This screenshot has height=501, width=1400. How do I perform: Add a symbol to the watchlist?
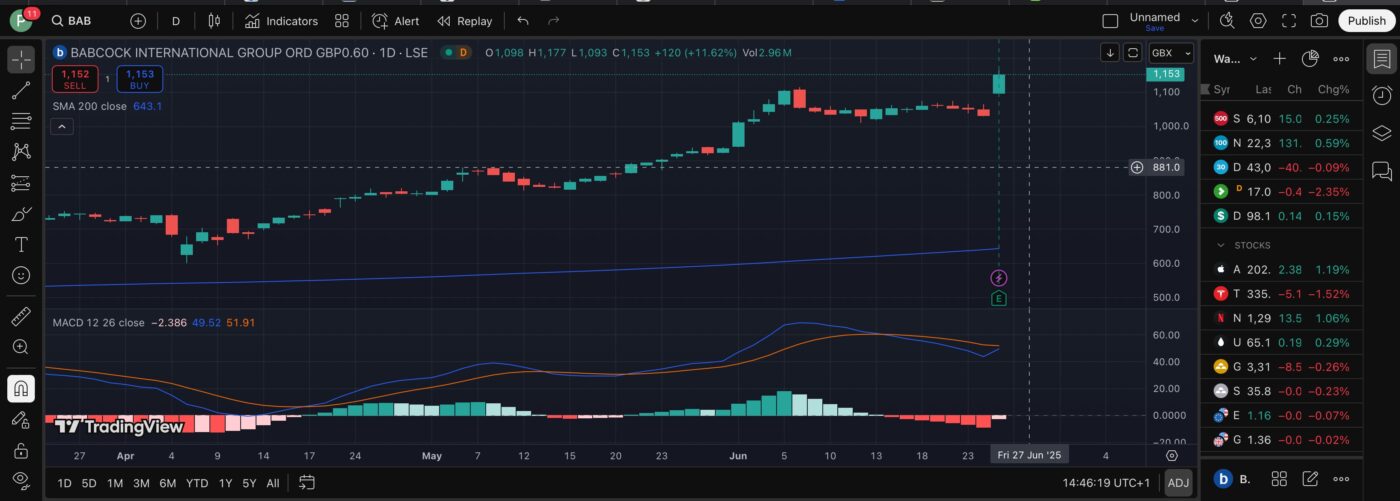tap(1280, 59)
